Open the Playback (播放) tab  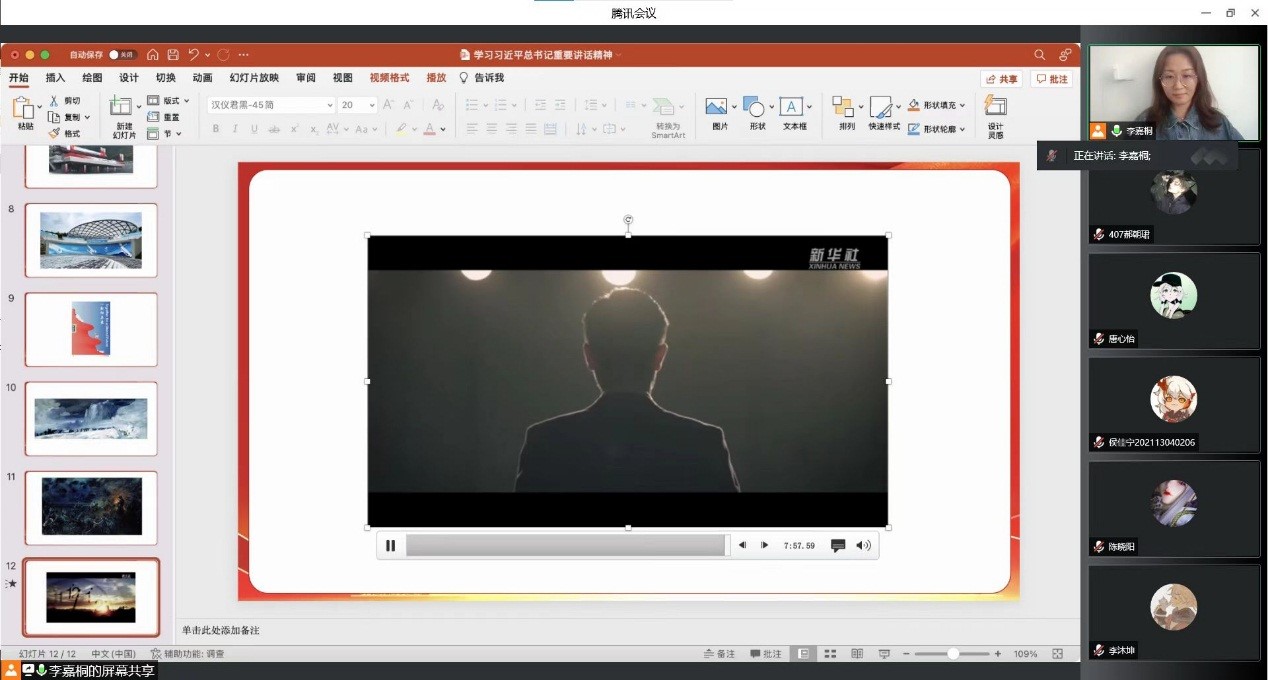[436, 78]
